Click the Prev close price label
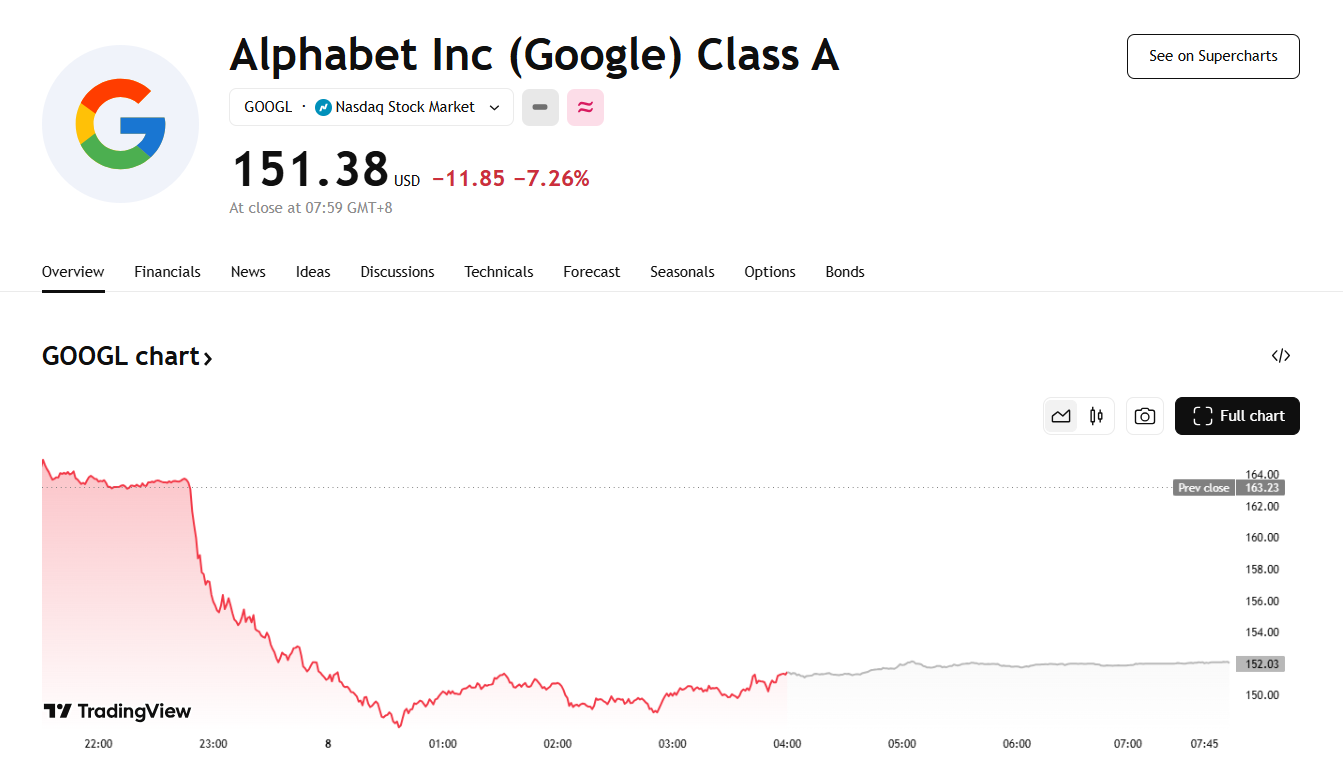The height and width of the screenshot is (783, 1343). [x=1203, y=488]
